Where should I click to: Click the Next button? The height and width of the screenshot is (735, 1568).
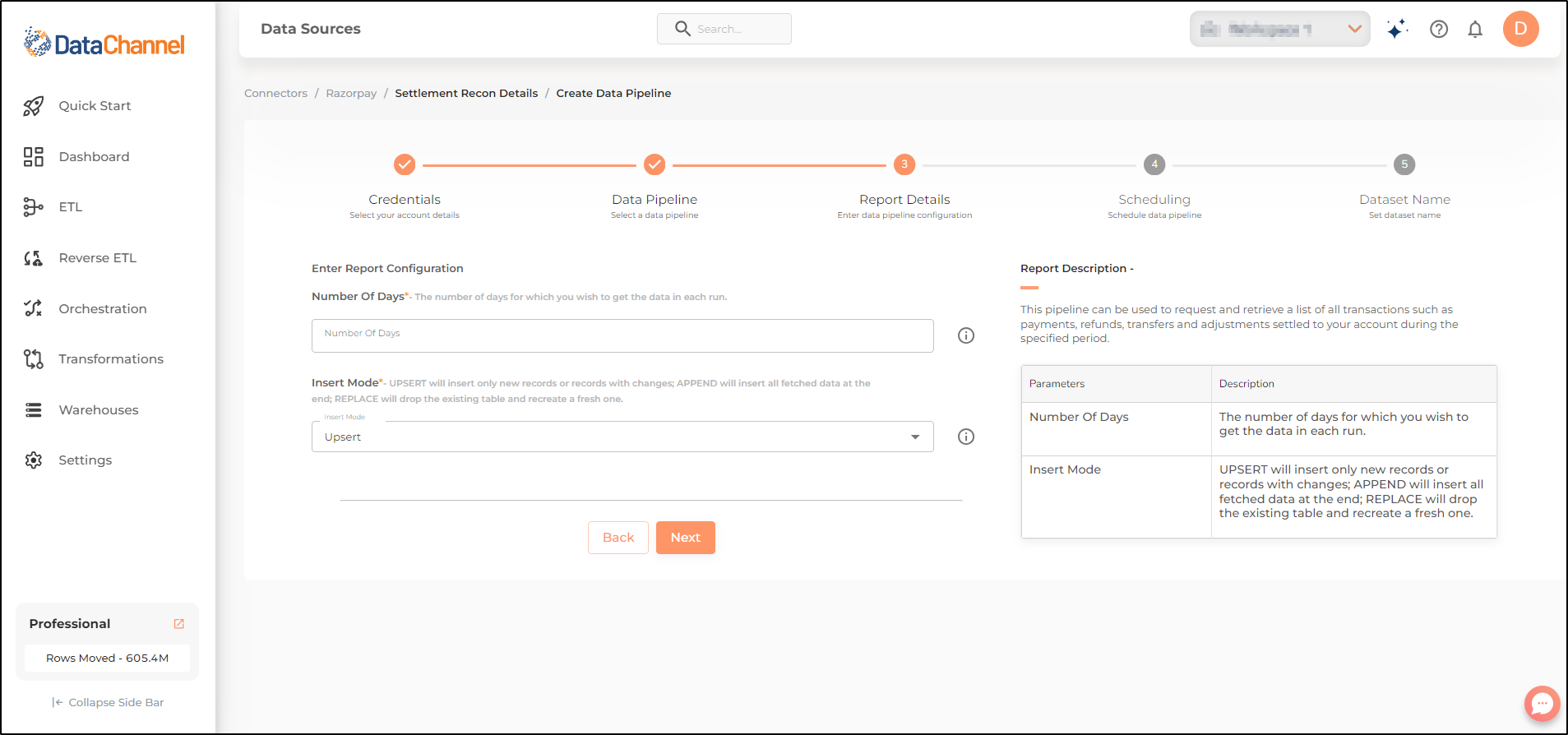[686, 538]
